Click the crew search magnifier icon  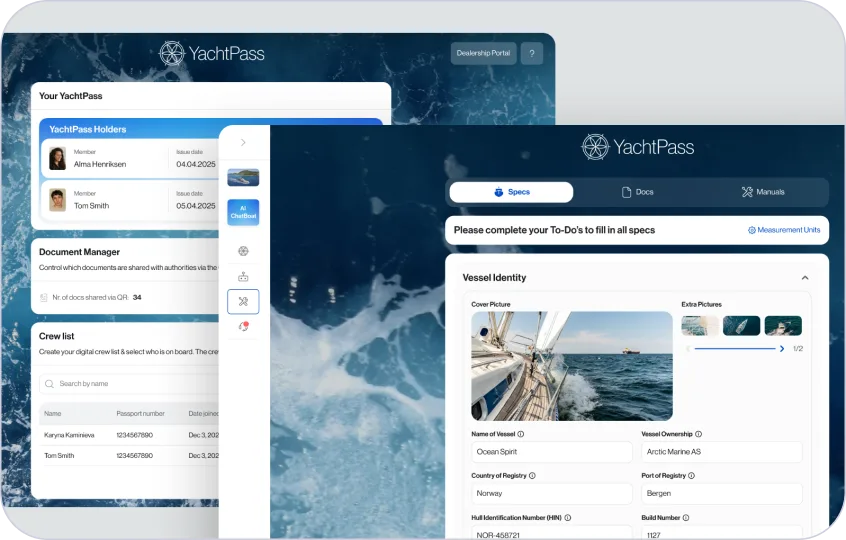[x=49, y=384]
